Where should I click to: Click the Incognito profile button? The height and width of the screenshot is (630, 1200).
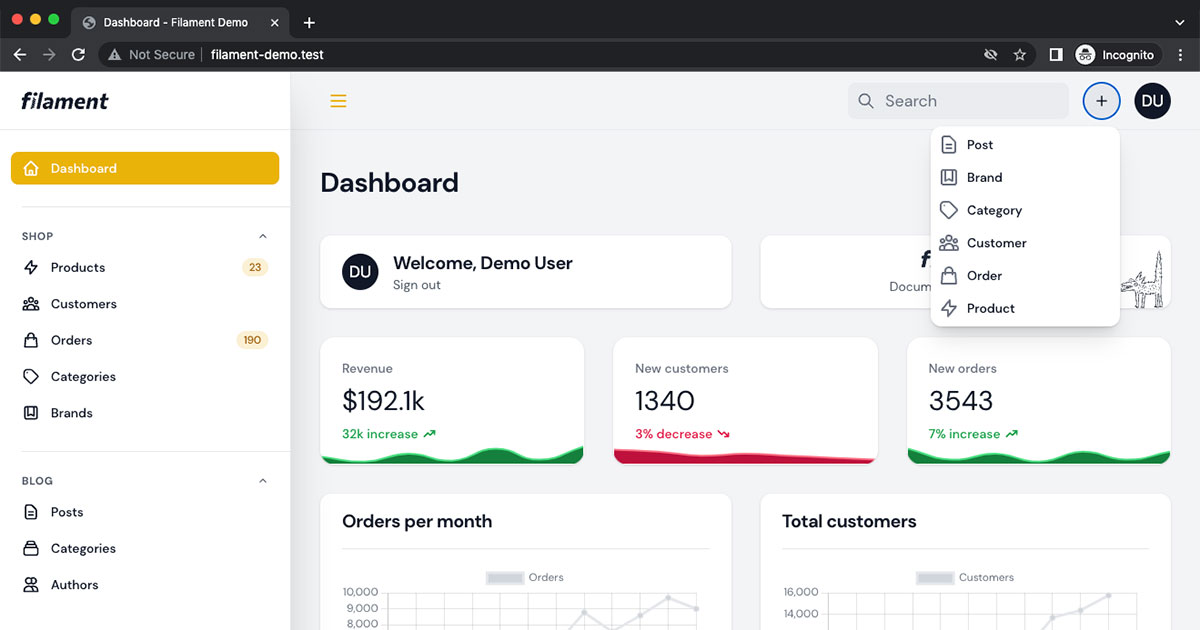[x=1116, y=55]
